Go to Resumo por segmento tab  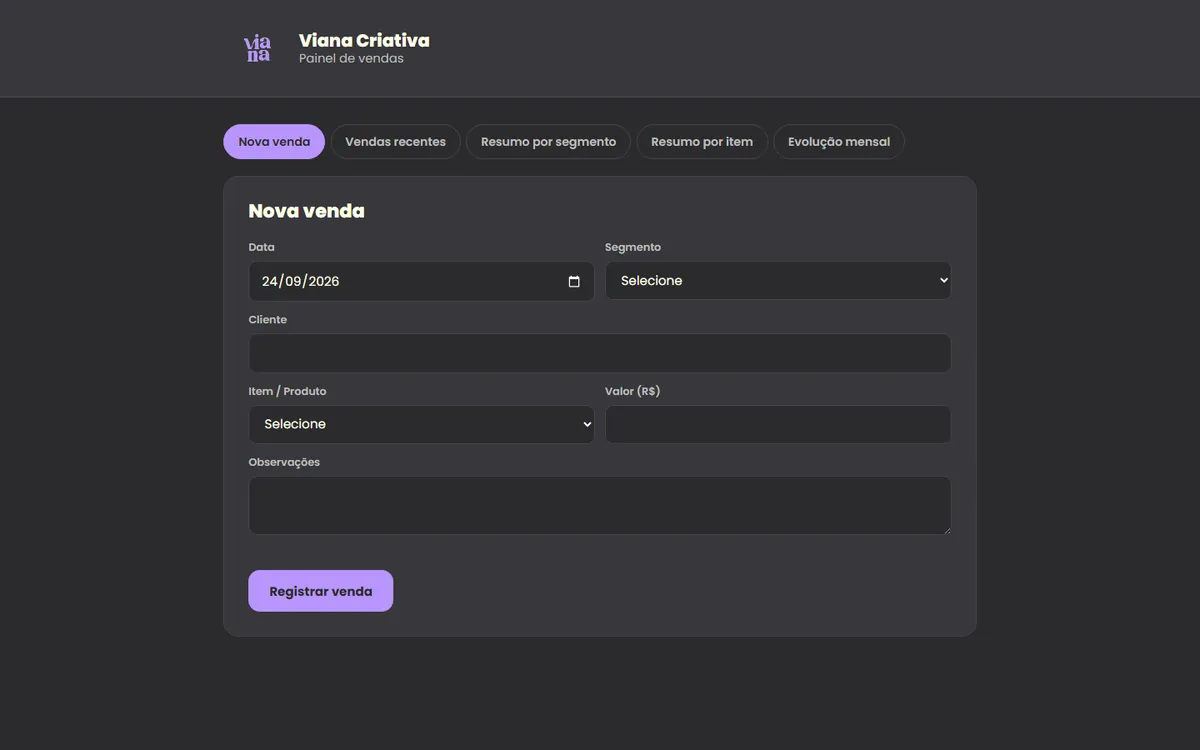click(548, 142)
